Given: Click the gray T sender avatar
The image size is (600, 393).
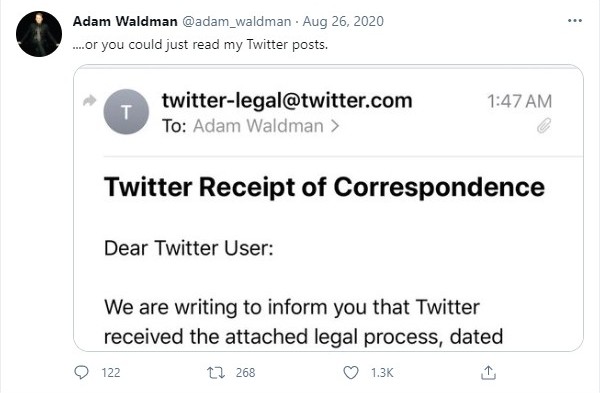Looking at the screenshot, I should pos(126,112).
